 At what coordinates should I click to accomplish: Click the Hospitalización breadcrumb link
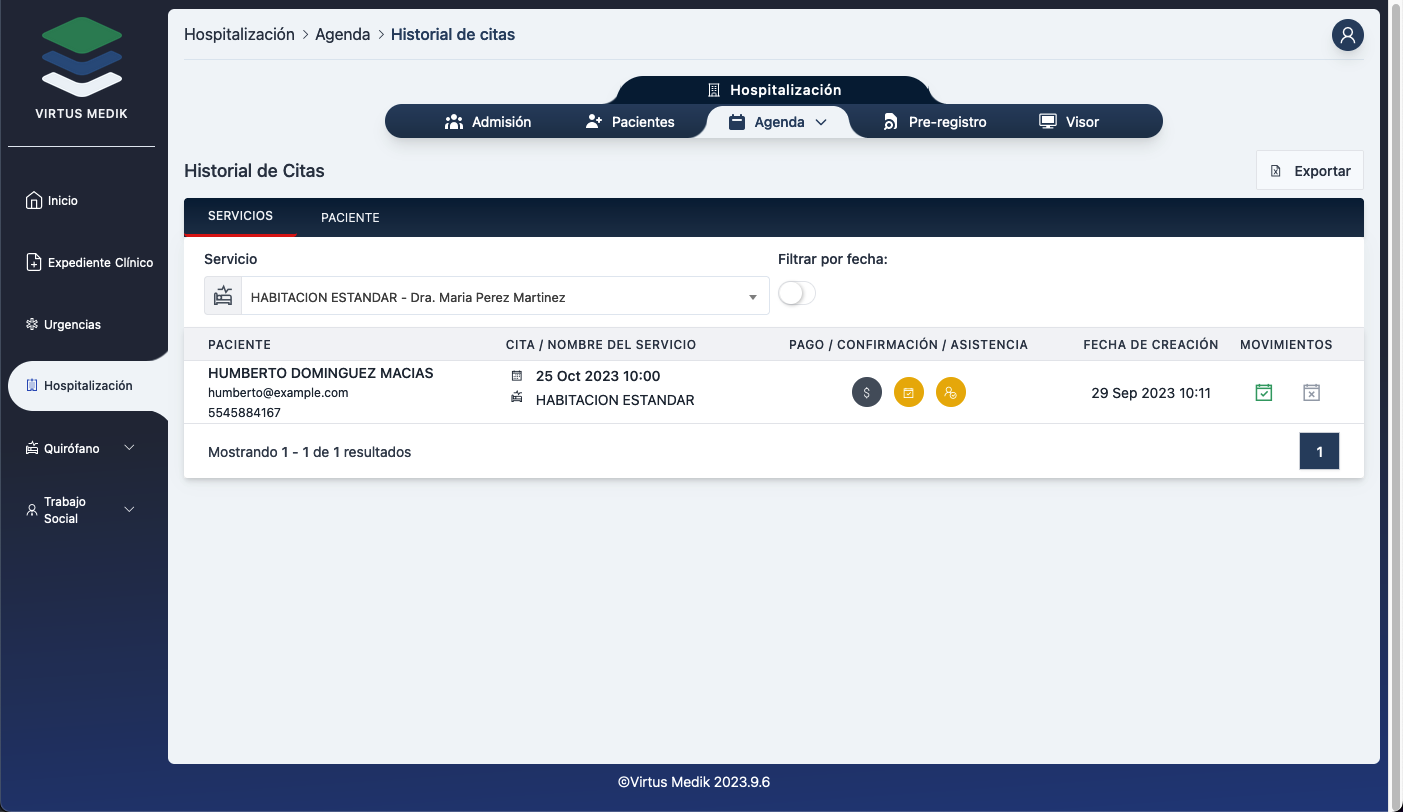pyautogui.click(x=239, y=35)
